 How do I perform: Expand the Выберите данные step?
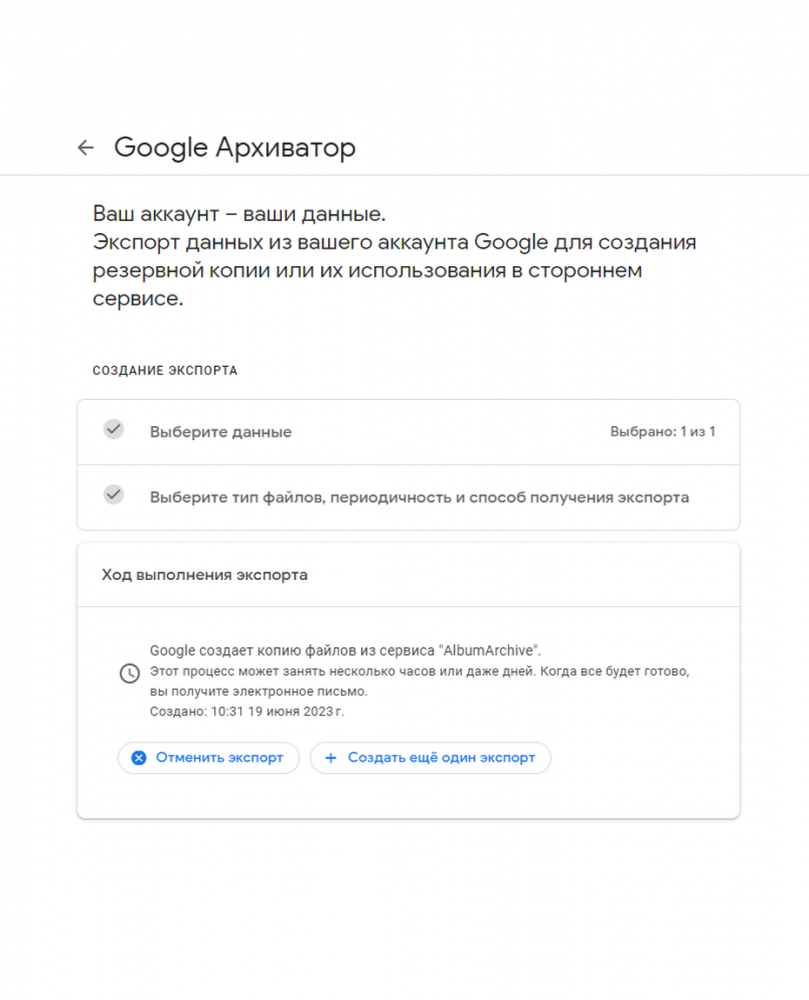[221, 432]
